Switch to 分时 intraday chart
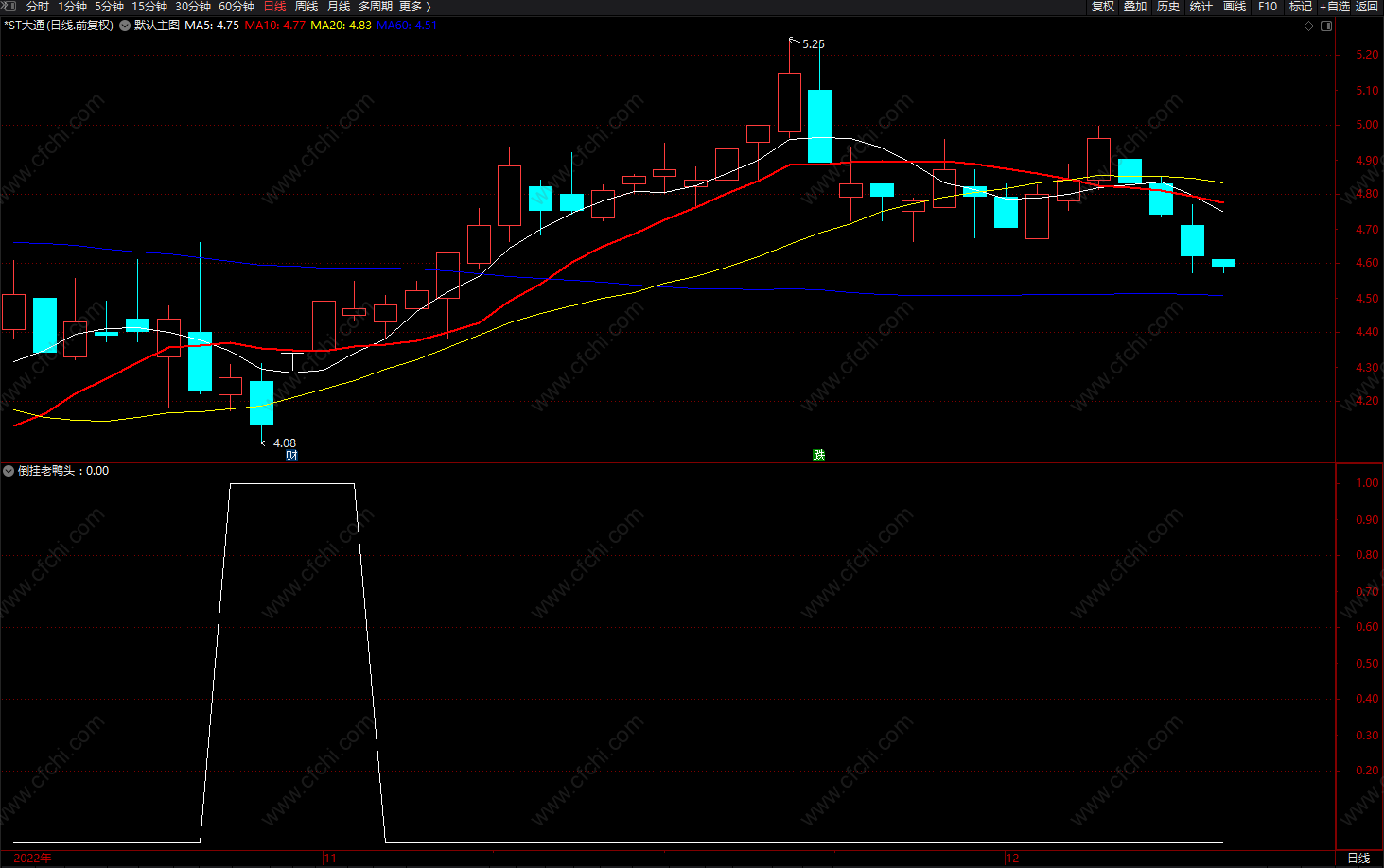This screenshot has height=868, width=1384. (x=38, y=7)
